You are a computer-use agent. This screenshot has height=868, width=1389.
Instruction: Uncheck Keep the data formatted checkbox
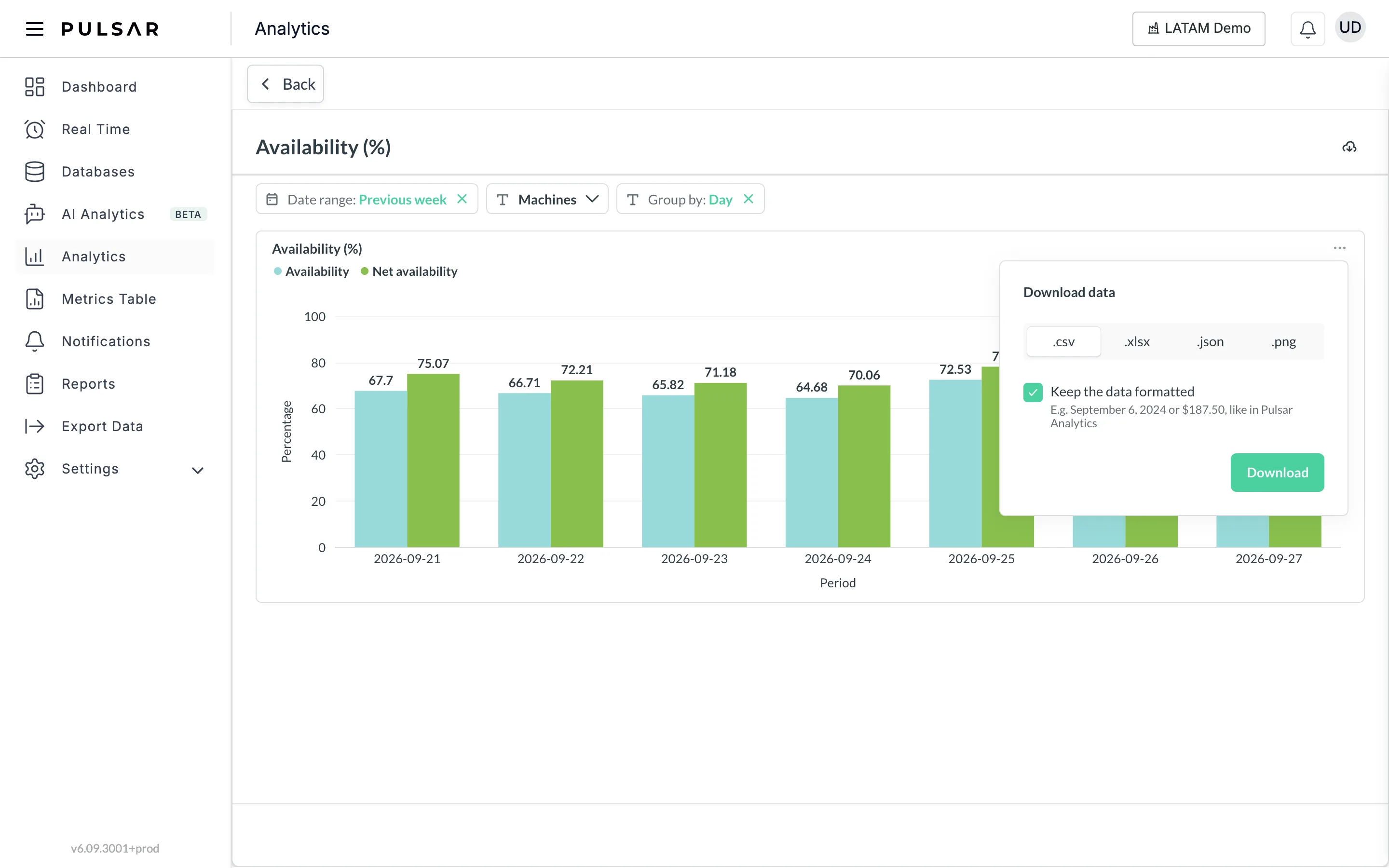(x=1033, y=393)
